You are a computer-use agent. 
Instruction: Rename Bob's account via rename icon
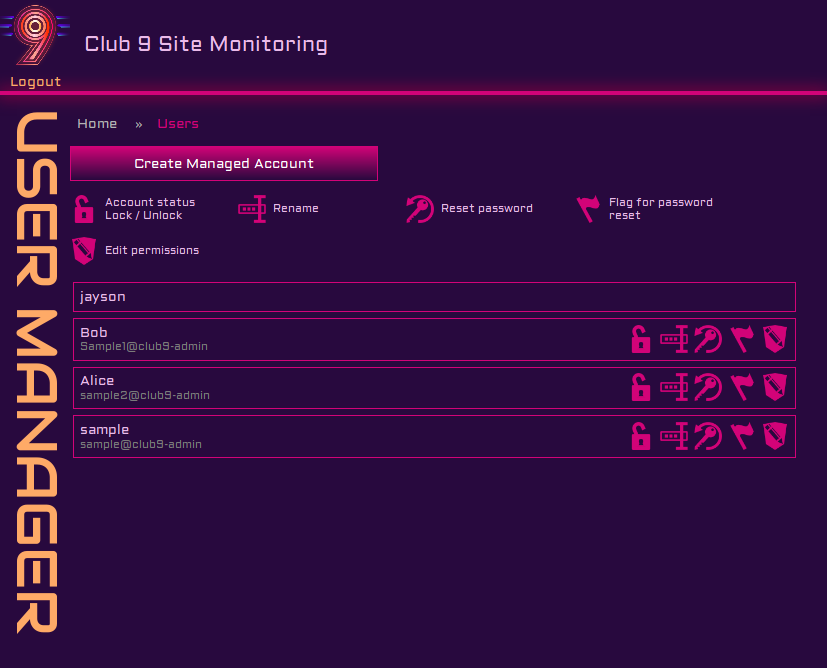coord(675,340)
